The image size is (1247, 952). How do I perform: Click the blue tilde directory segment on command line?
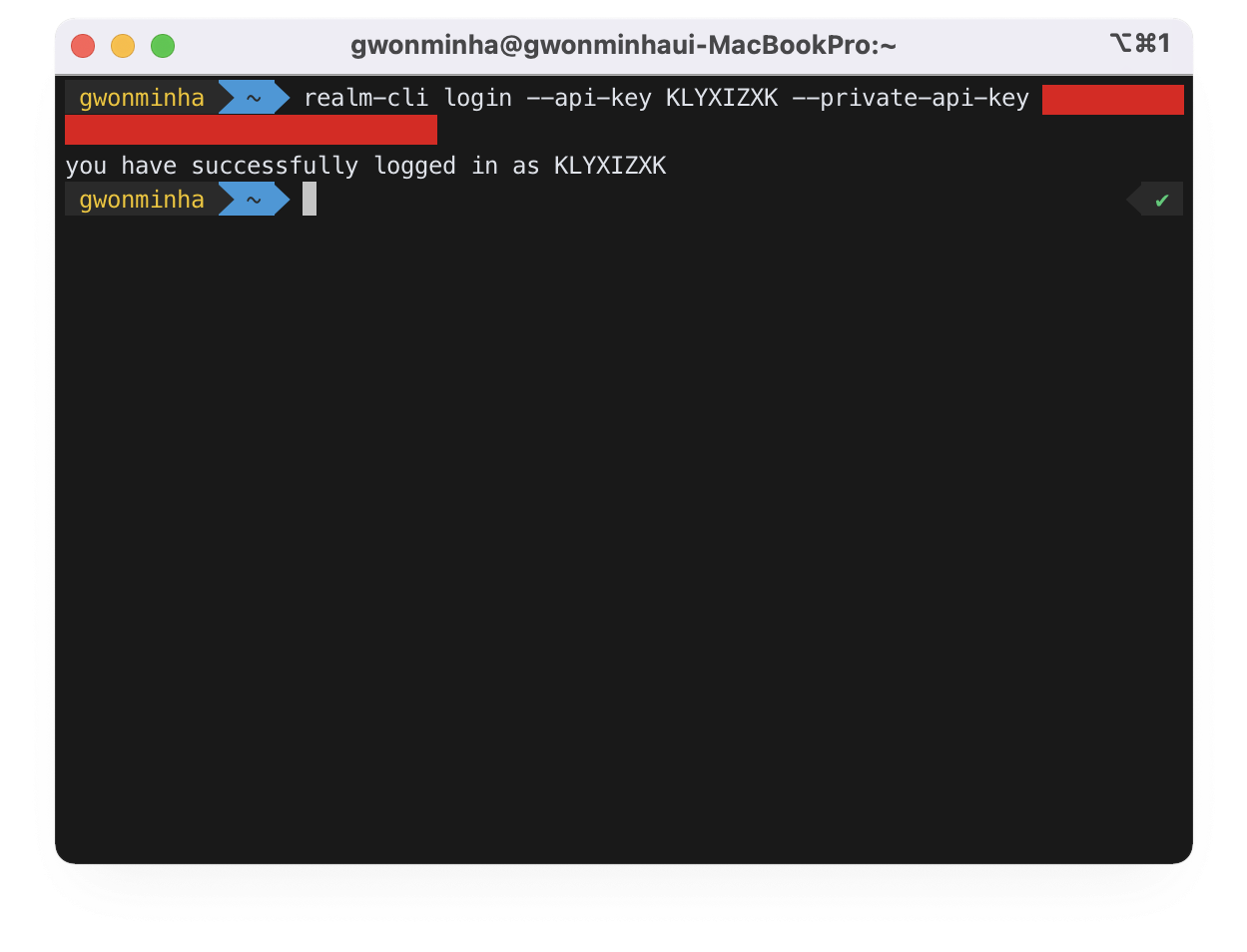click(x=254, y=98)
